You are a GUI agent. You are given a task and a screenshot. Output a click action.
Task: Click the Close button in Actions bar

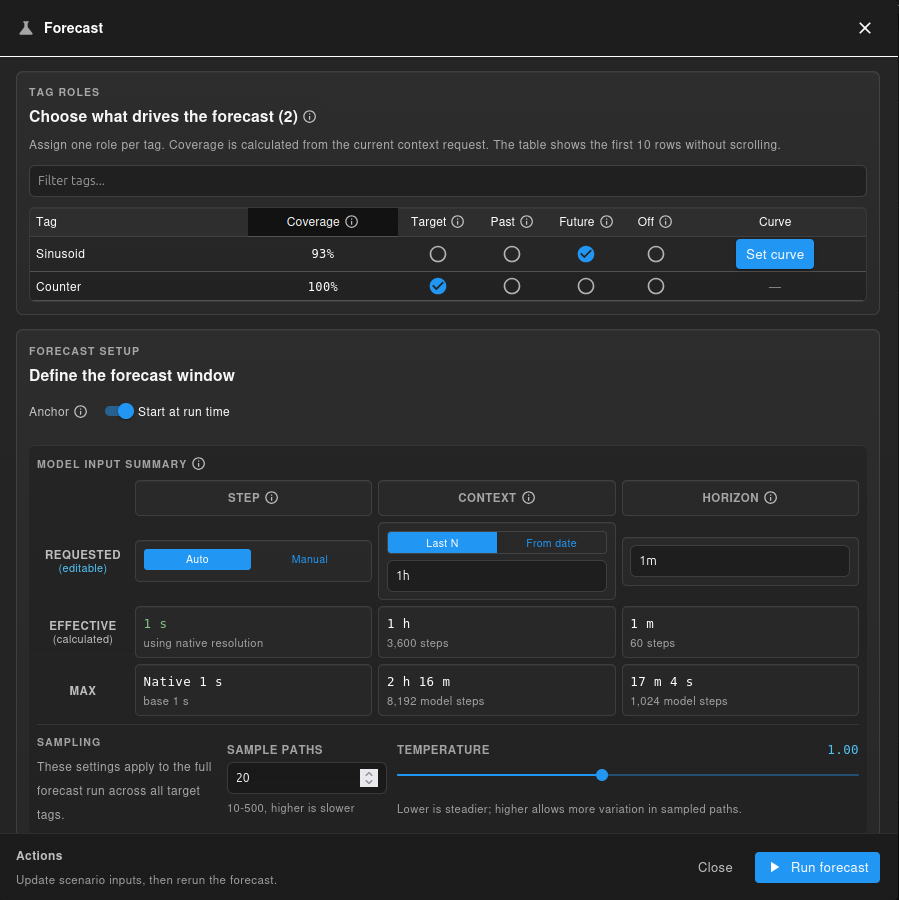pyautogui.click(x=715, y=867)
